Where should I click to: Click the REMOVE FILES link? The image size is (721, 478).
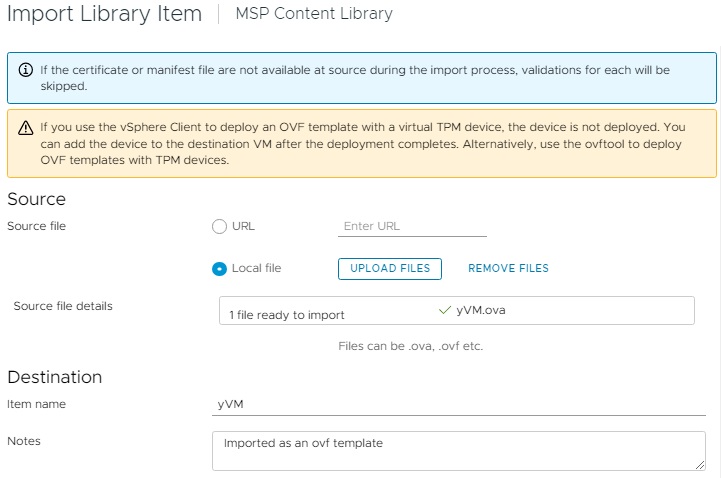508,268
